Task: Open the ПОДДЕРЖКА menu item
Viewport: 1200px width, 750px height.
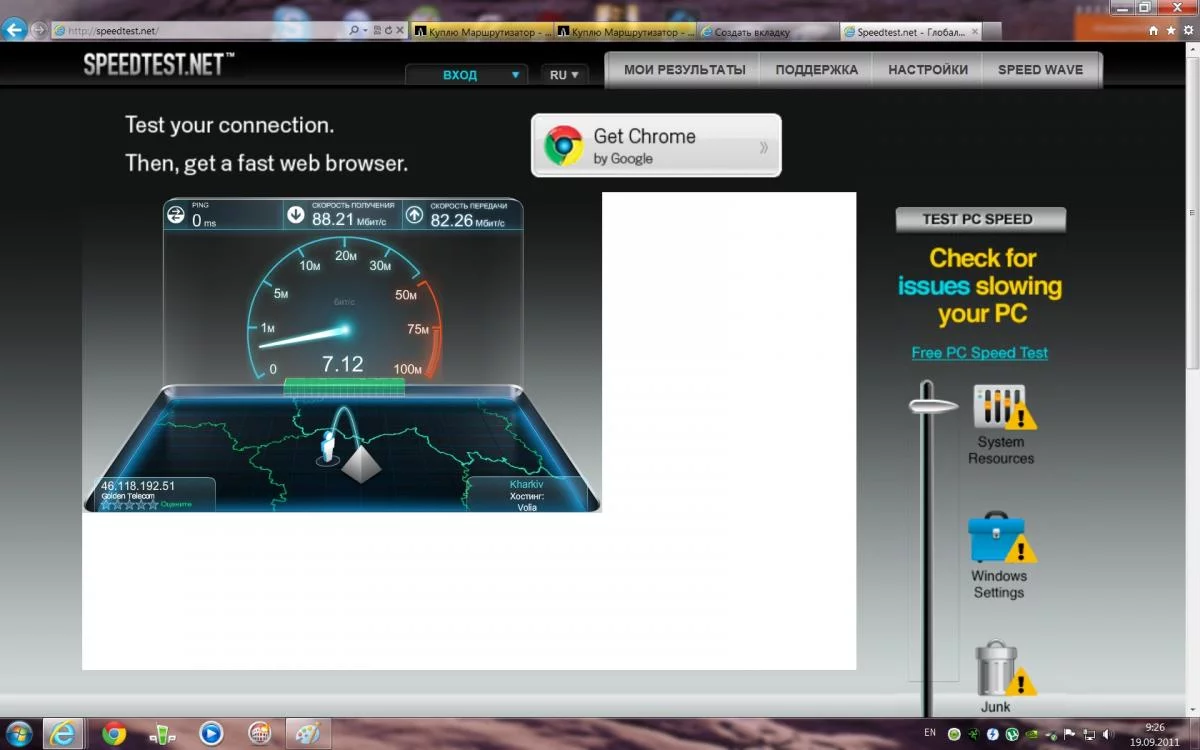Action: click(x=817, y=70)
